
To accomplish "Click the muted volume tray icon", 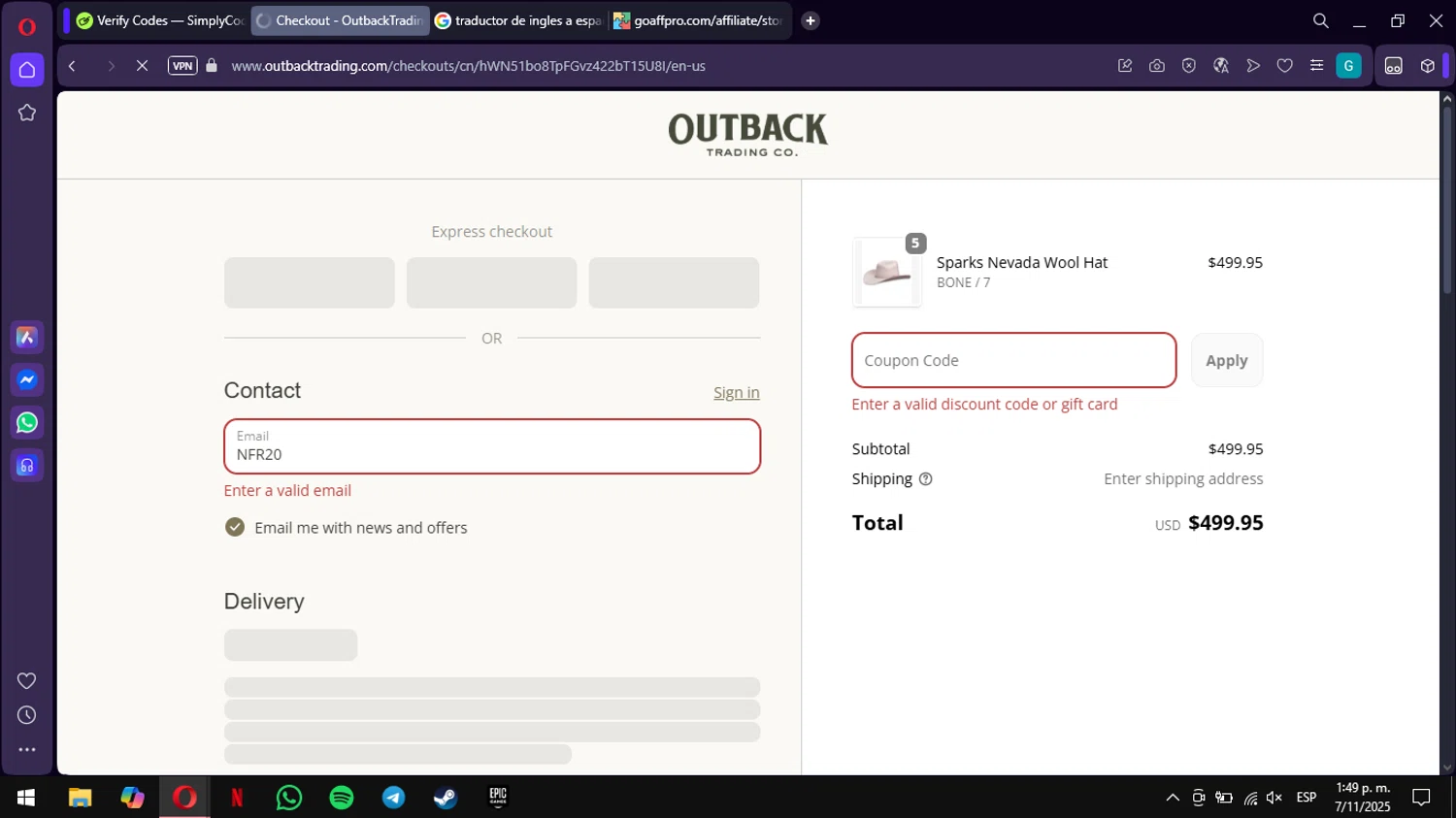I will click(1274, 798).
